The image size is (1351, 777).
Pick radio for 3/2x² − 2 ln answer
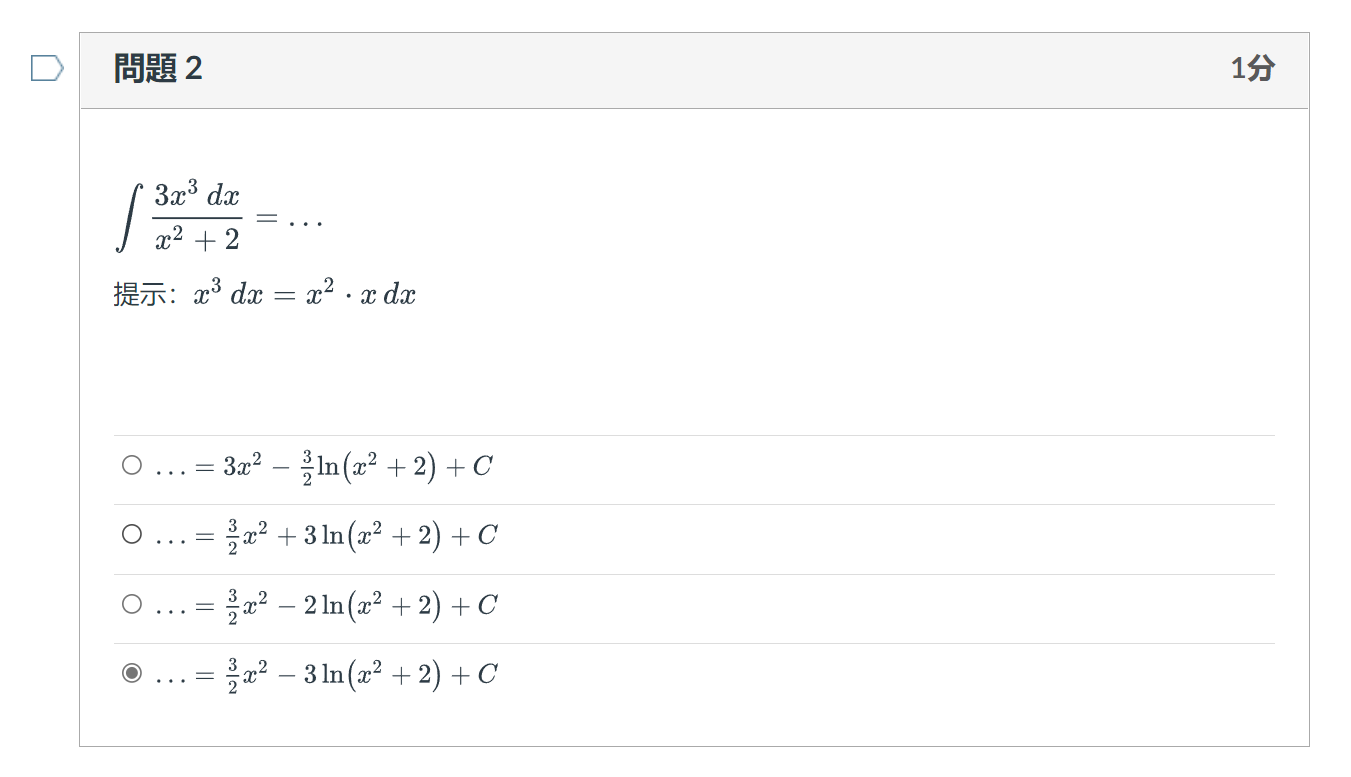point(132,604)
